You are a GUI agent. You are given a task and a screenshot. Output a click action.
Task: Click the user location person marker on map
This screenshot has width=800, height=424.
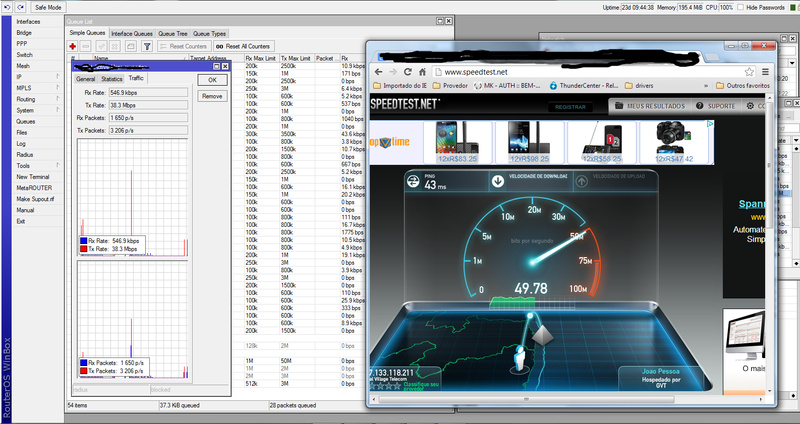[x=520, y=359]
